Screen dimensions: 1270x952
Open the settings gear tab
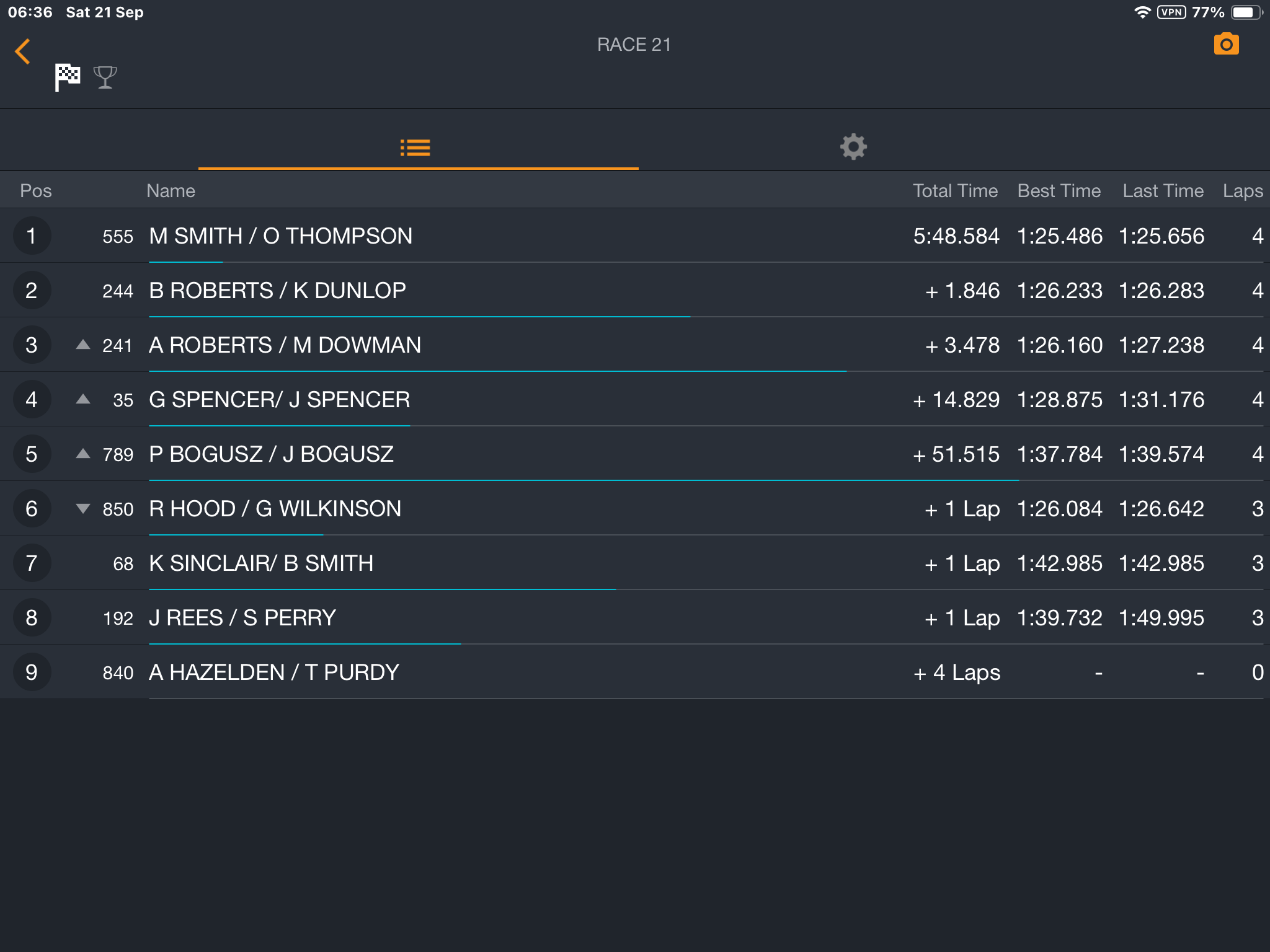point(853,147)
